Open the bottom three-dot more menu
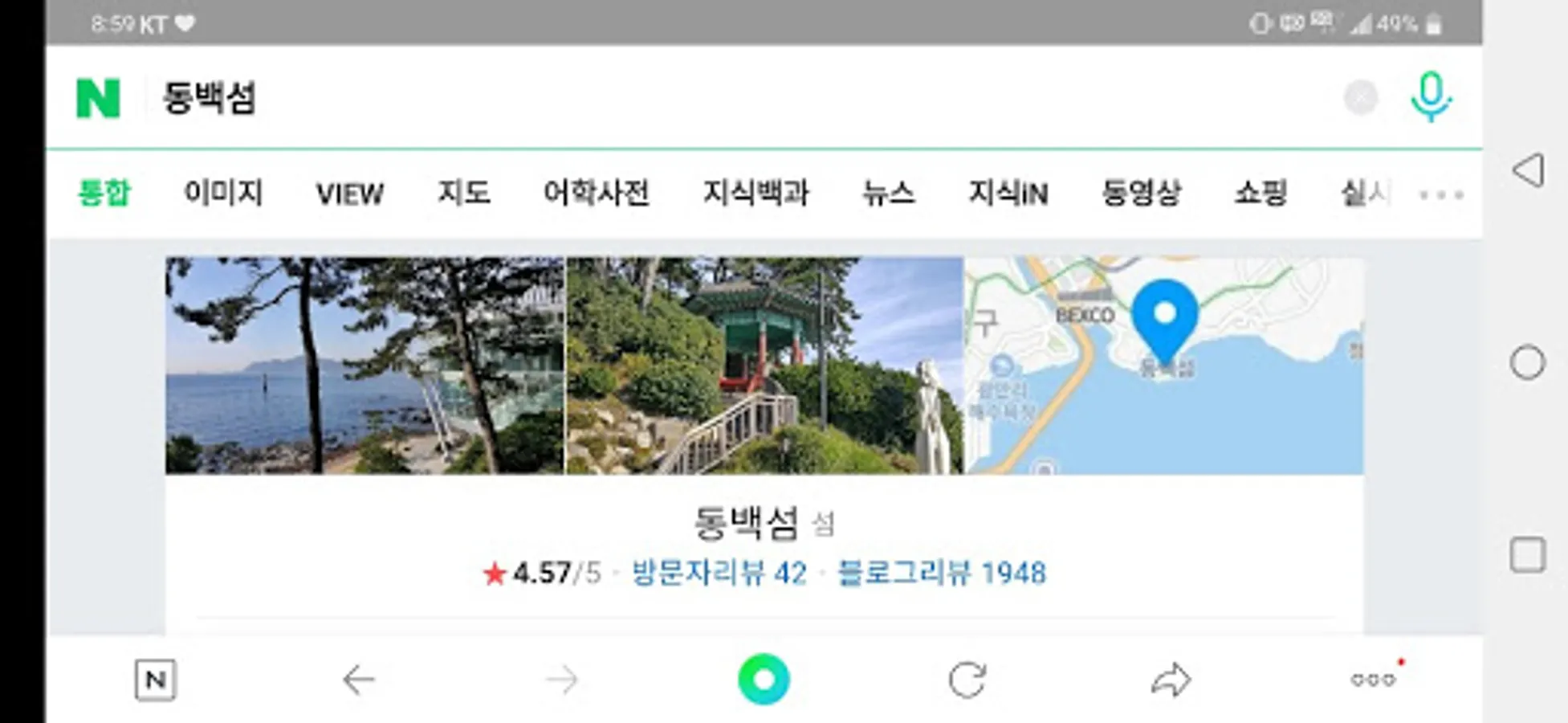The width and height of the screenshot is (1568, 723). [x=1374, y=680]
